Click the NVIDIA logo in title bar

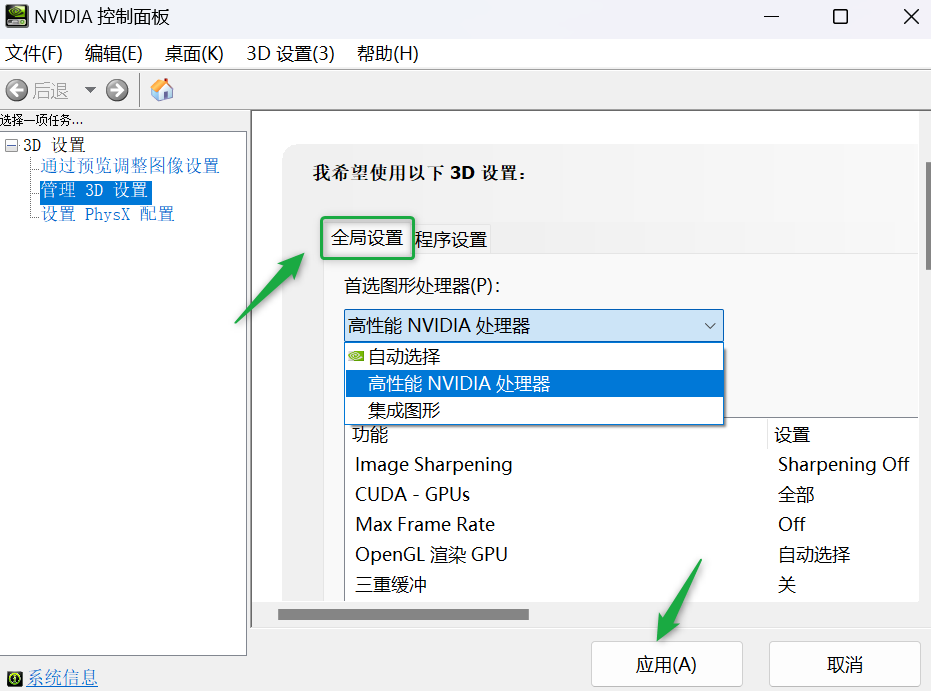pyautogui.click(x=16, y=17)
